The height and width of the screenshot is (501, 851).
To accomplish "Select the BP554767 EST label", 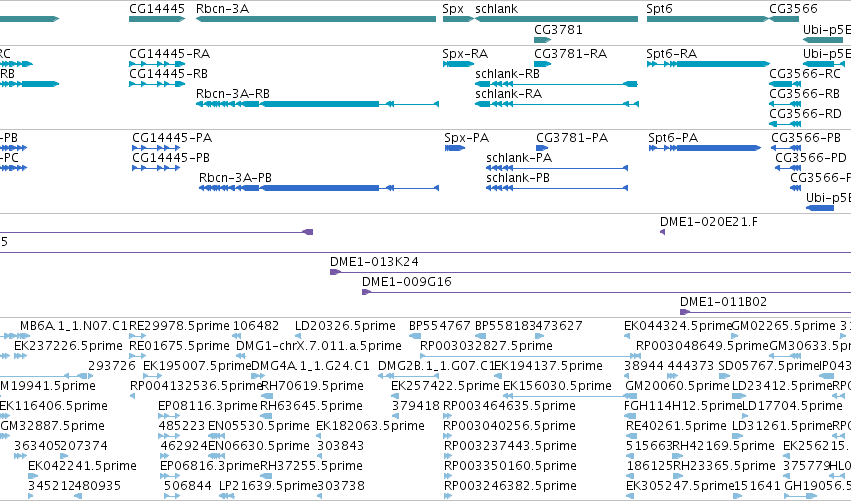I will (x=440, y=326).
